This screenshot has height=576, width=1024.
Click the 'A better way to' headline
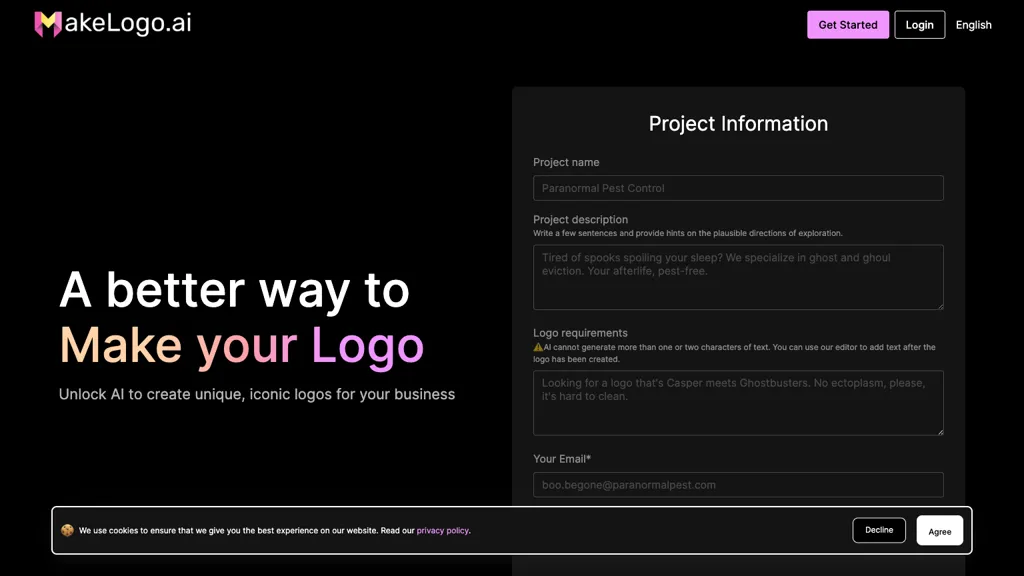click(x=234, y=290)
